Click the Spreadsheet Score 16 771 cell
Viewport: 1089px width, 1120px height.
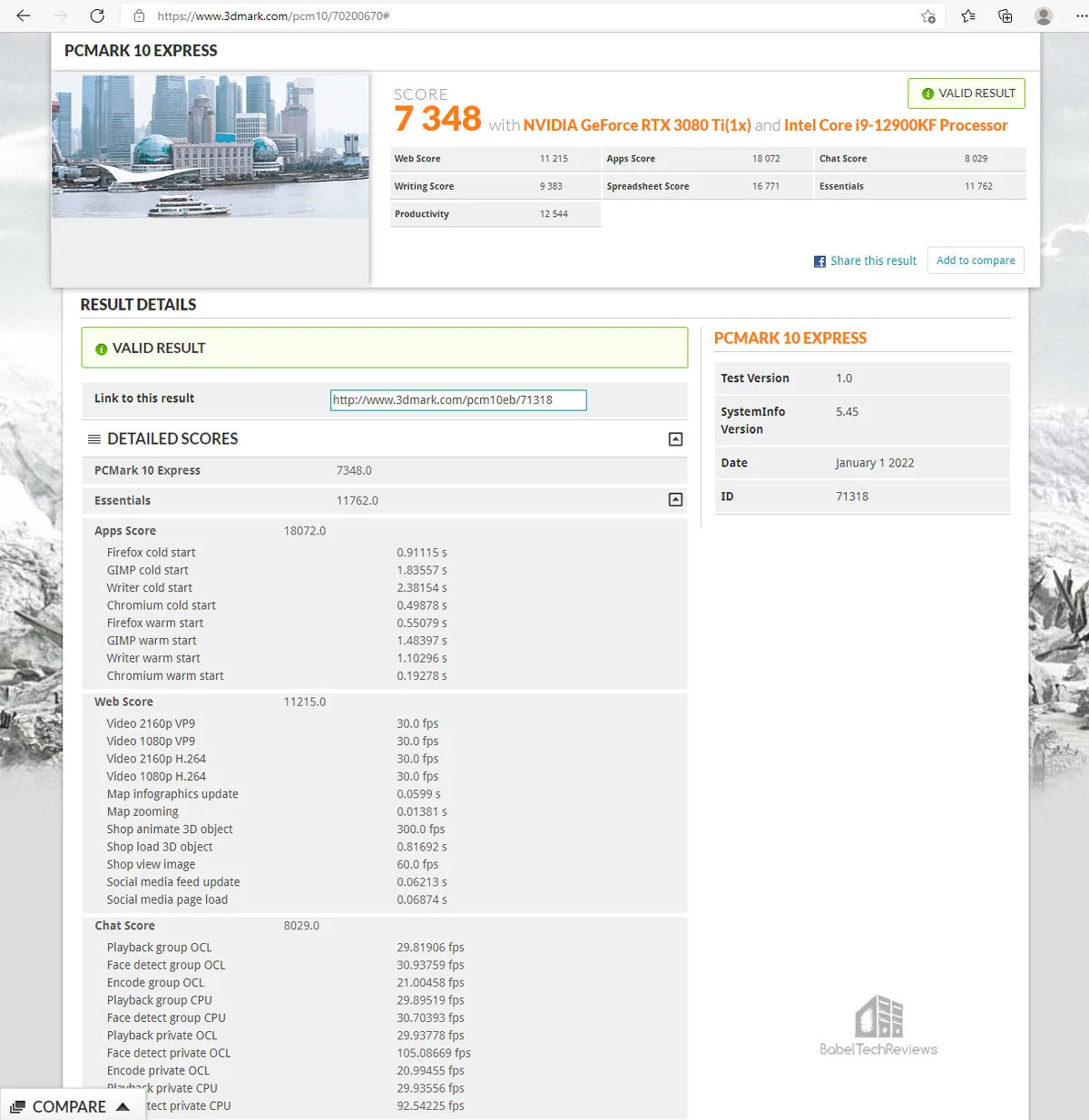click(708, 186)
